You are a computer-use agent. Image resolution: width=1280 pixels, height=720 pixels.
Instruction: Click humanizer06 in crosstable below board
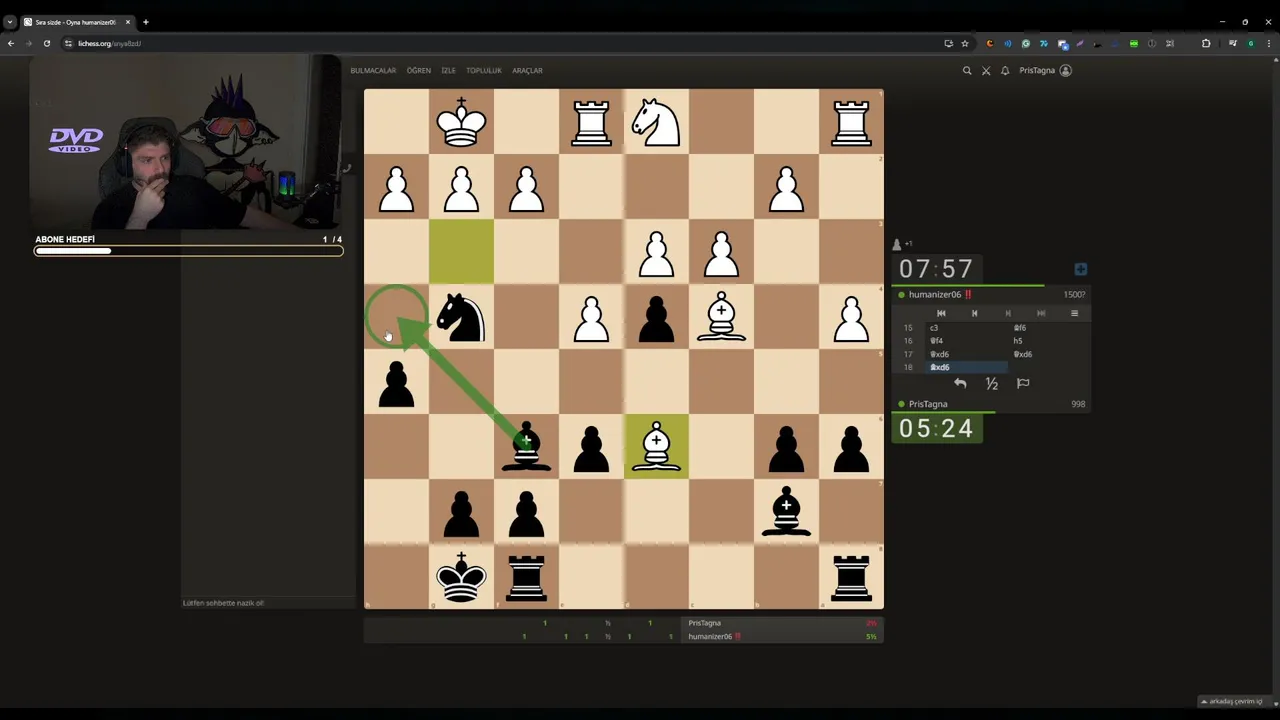710,636
